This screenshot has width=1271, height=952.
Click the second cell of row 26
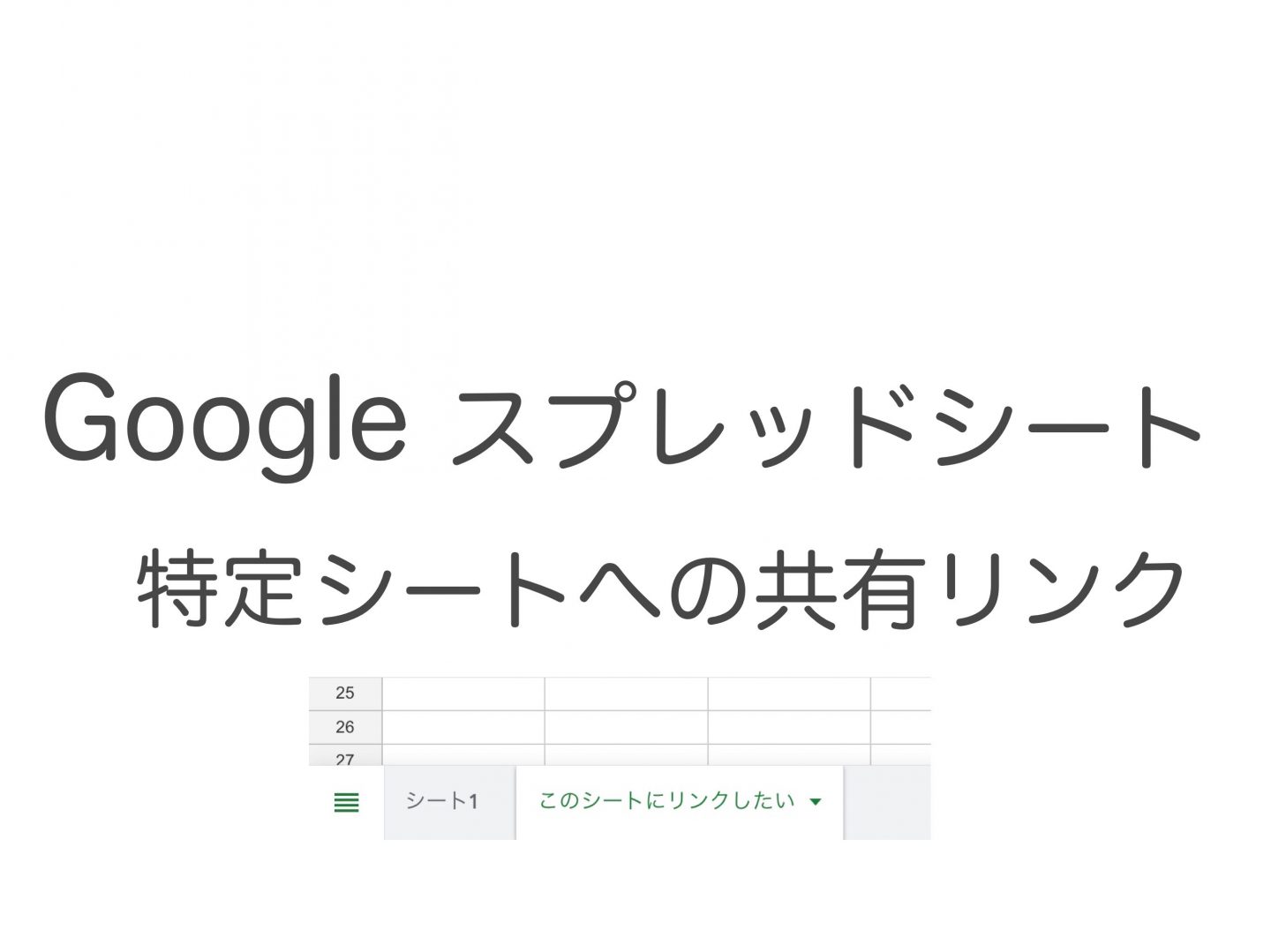coord(626,726)
